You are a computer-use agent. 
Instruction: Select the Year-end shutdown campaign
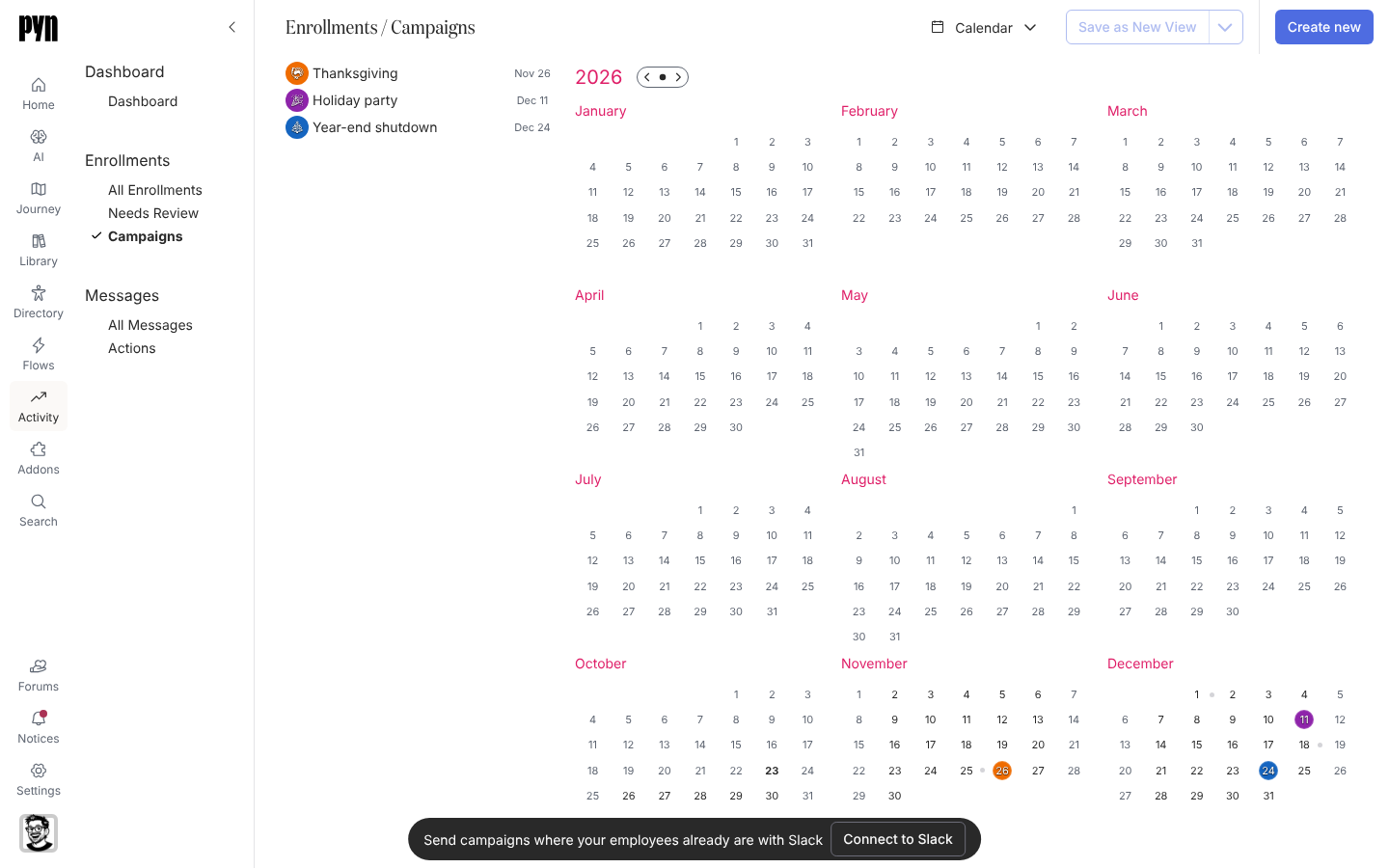(x=419, y=127)
